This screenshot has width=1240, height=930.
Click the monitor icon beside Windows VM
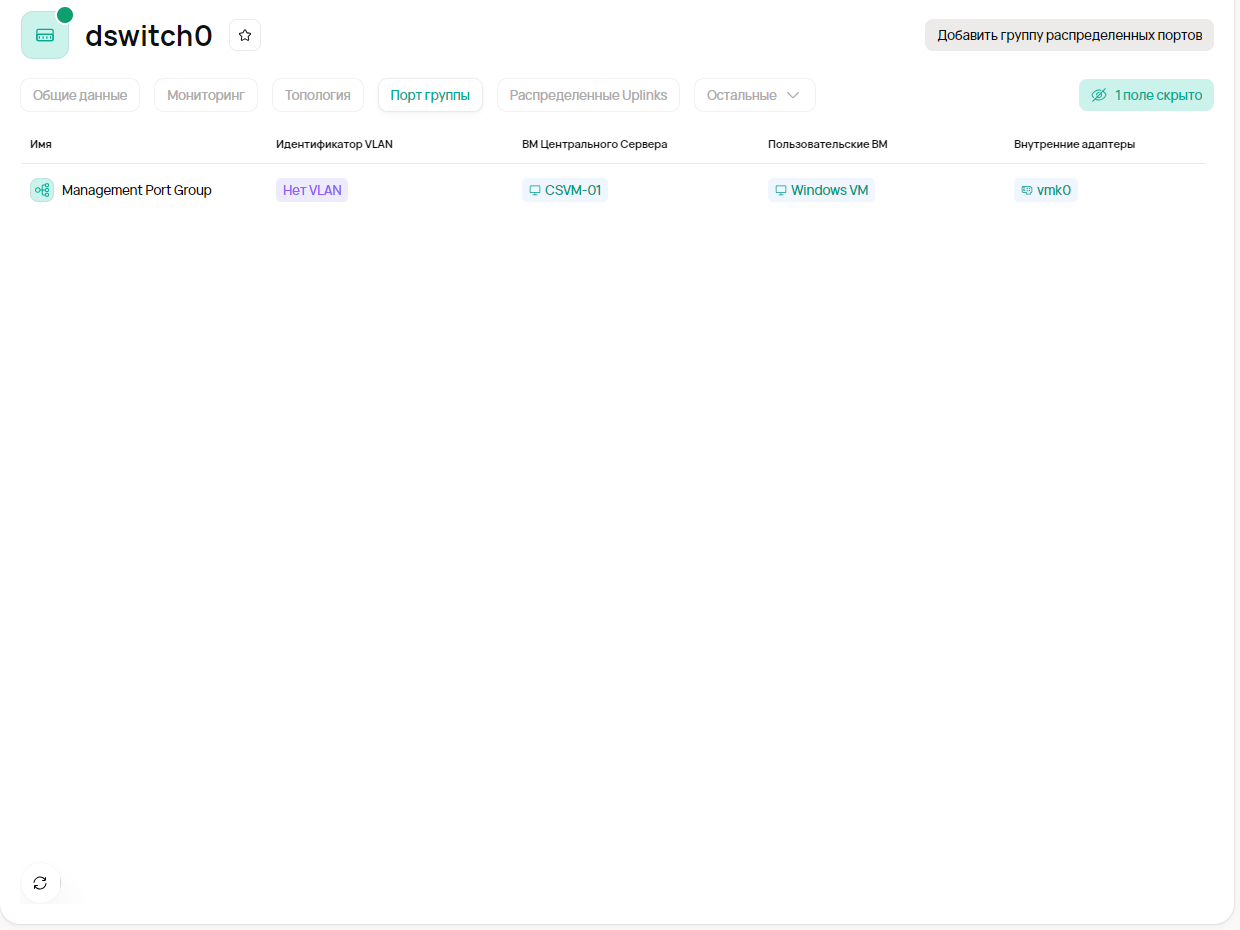click(781, 190)
